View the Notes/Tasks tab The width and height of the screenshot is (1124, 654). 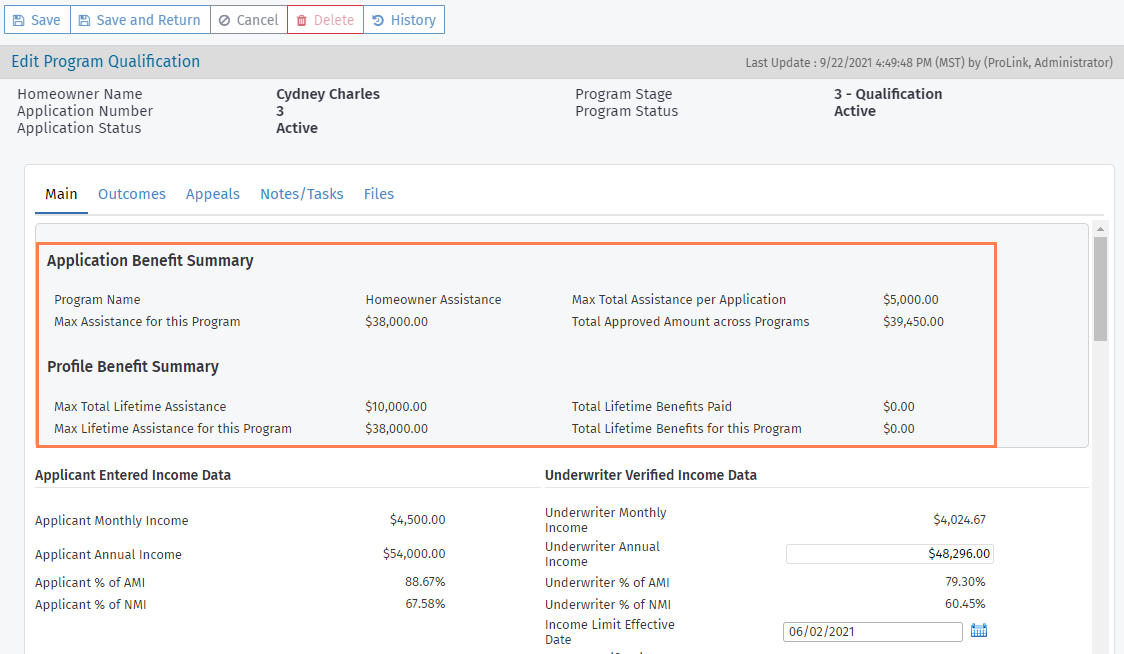click(x=301, y=194)
